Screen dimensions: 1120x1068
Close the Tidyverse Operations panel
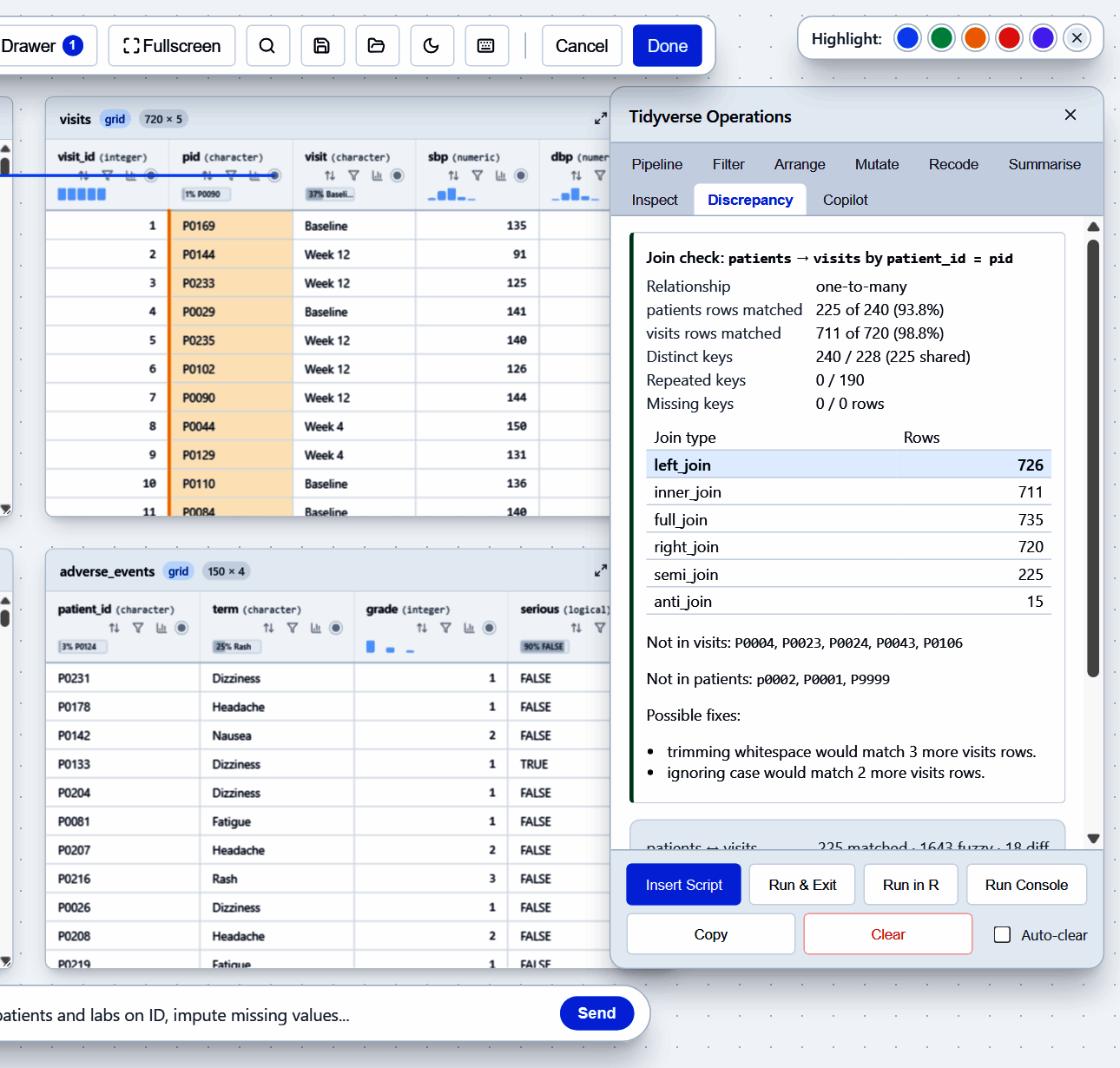click(1071, 115)
